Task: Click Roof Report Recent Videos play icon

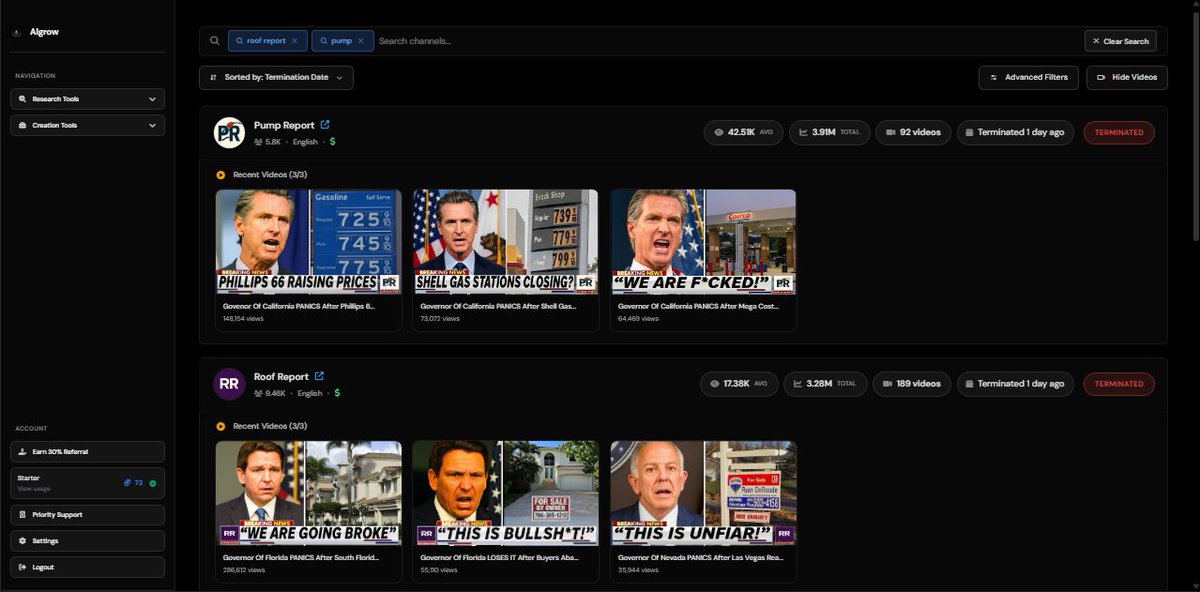Action: [221, 426]
